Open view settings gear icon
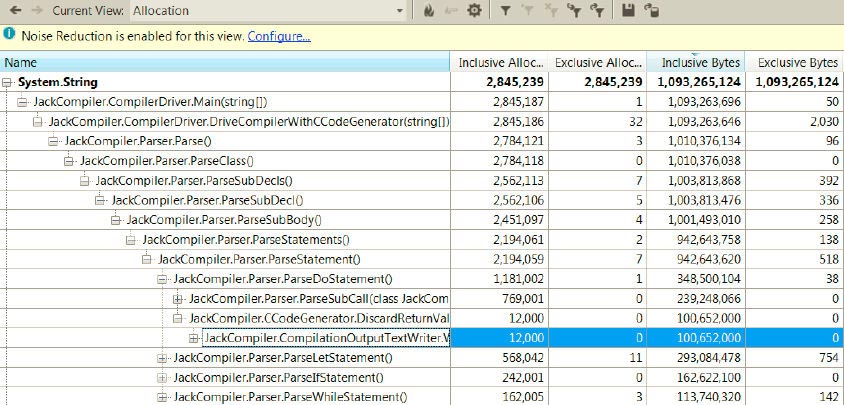This screenshot has height=405, width=844. pyautogui.click(x=474, y=11)
